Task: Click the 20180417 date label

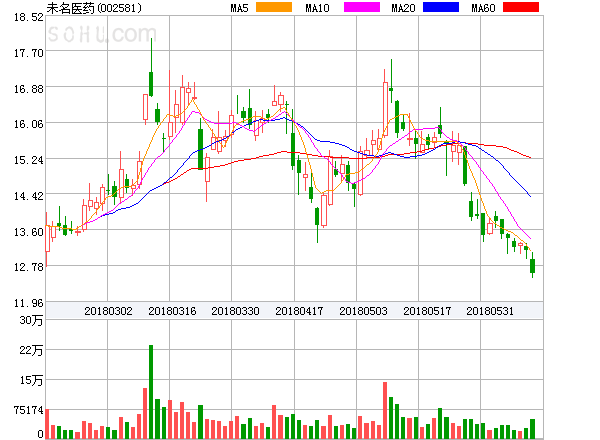Action: click(299, 311)
